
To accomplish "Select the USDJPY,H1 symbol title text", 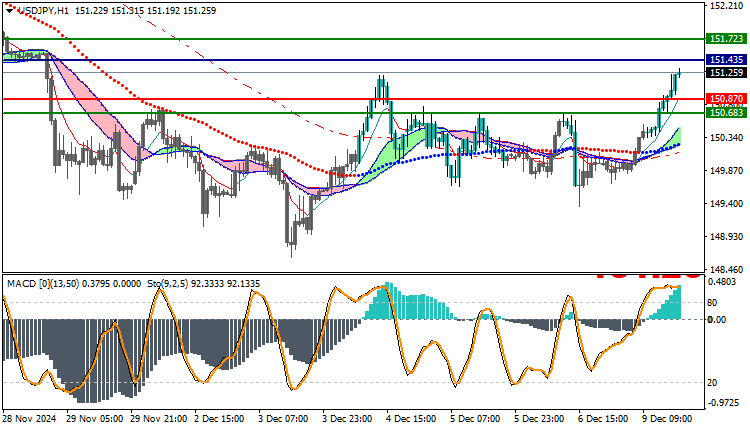I will tap(44, 11).
